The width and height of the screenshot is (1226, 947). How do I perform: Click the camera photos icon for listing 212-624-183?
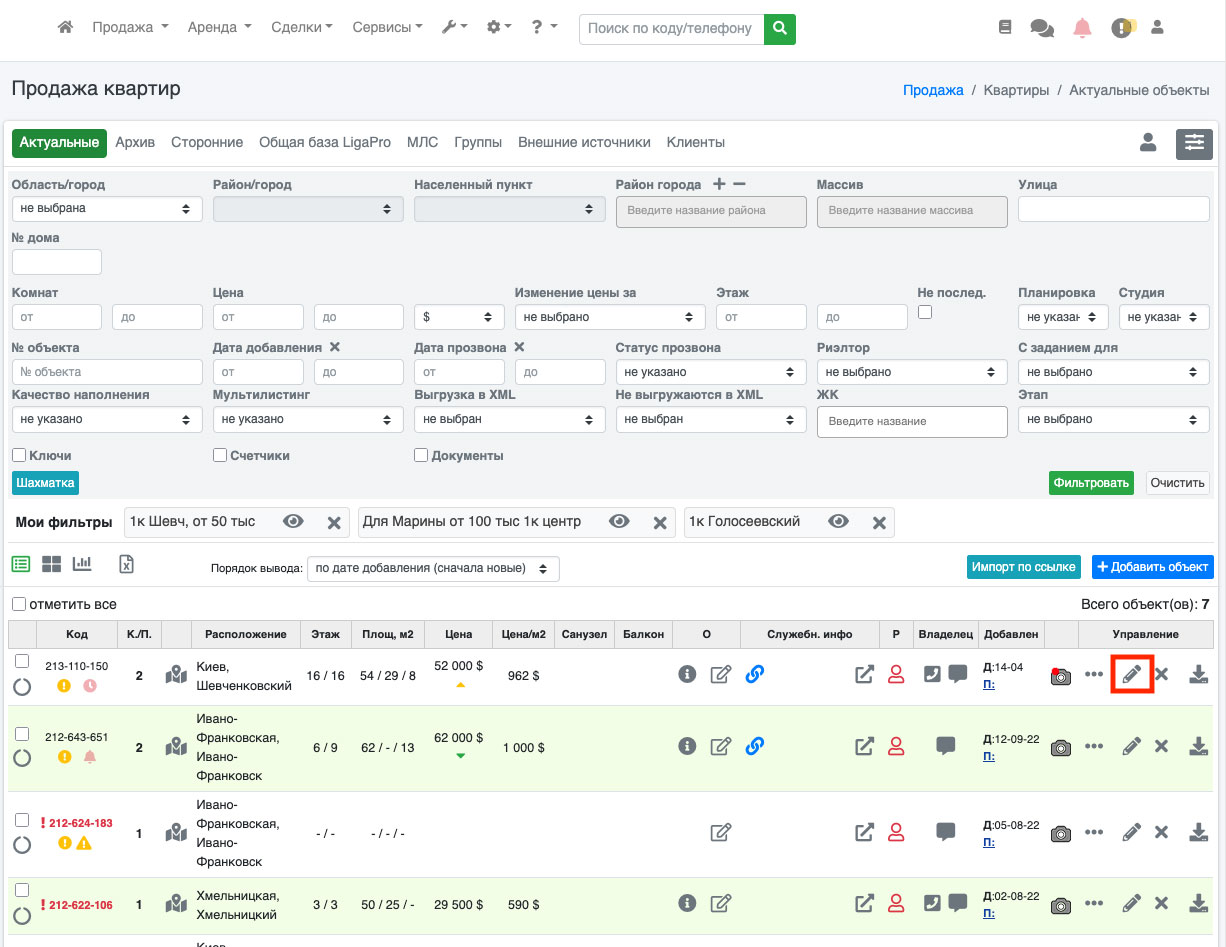(1061, 833)
